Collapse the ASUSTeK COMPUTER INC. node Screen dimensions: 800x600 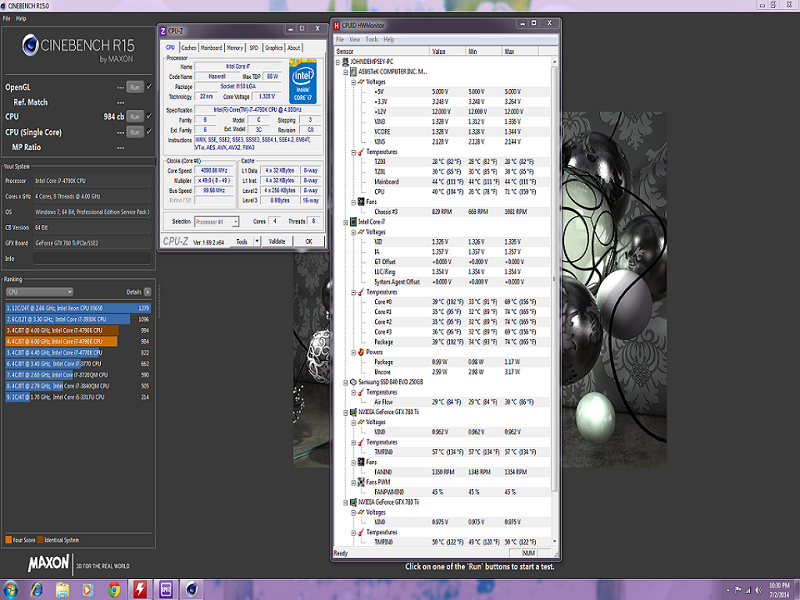pos(345,72)
